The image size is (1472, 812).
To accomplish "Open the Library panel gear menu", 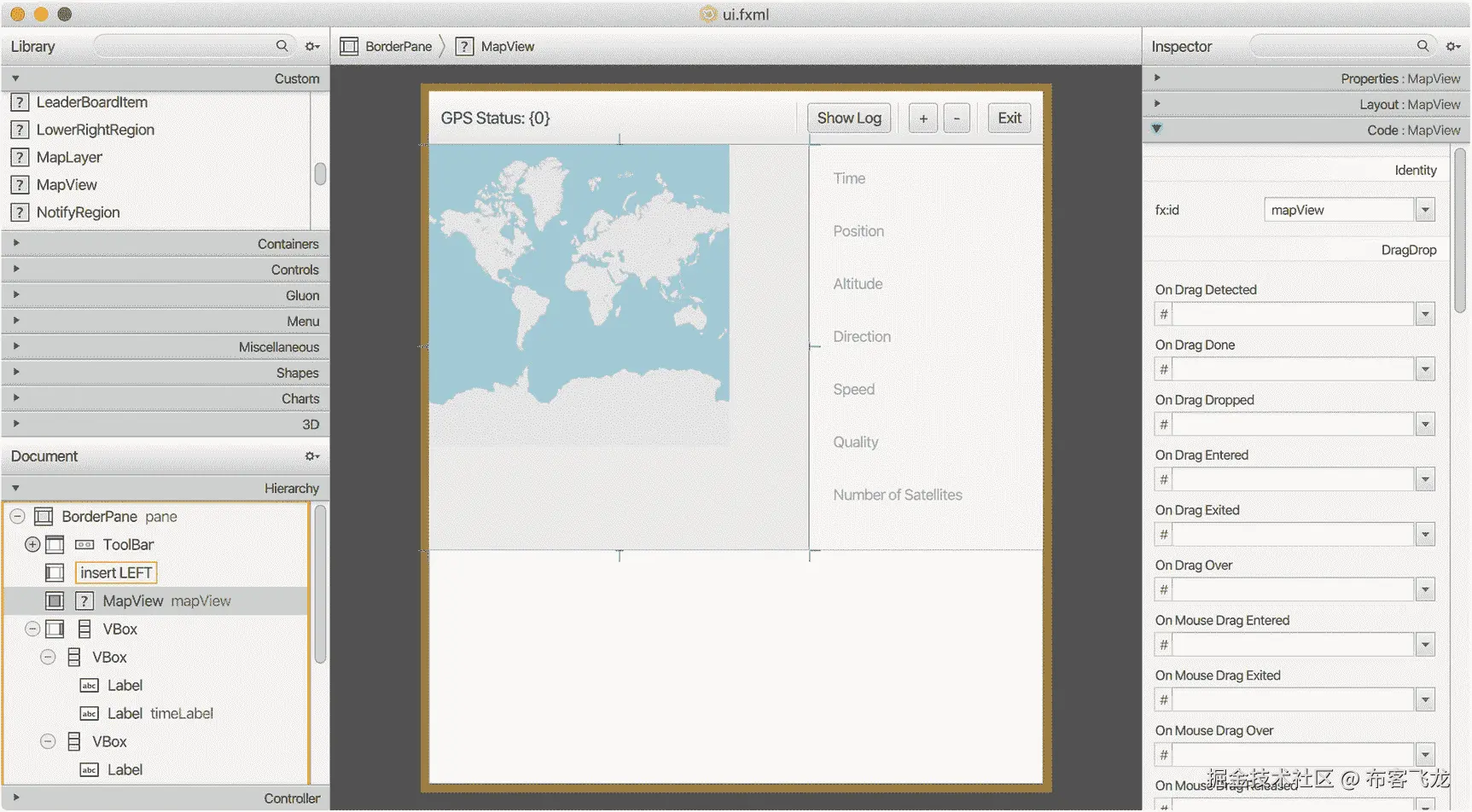I will (312, 46).
